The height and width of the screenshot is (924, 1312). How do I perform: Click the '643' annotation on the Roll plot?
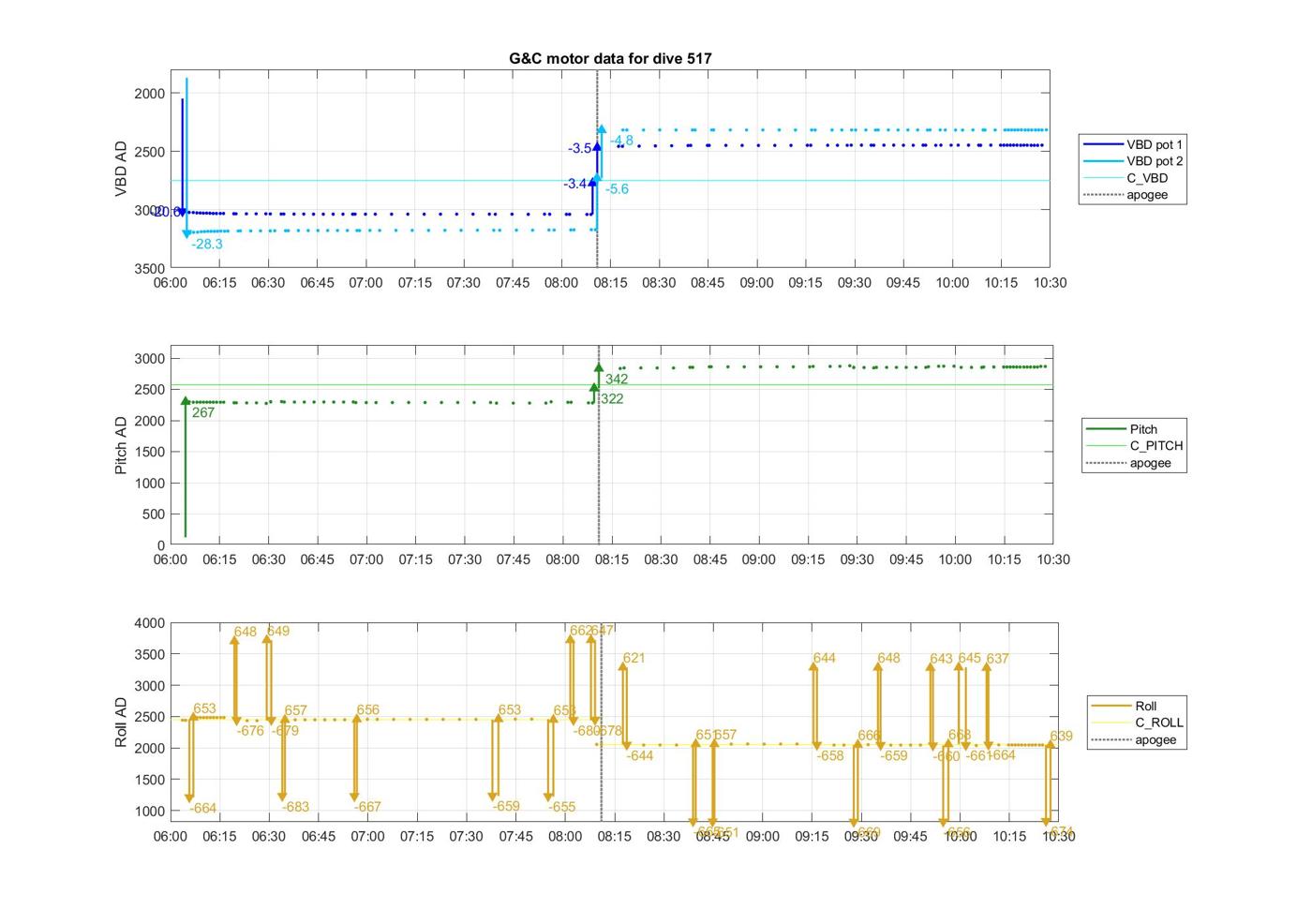942,660
